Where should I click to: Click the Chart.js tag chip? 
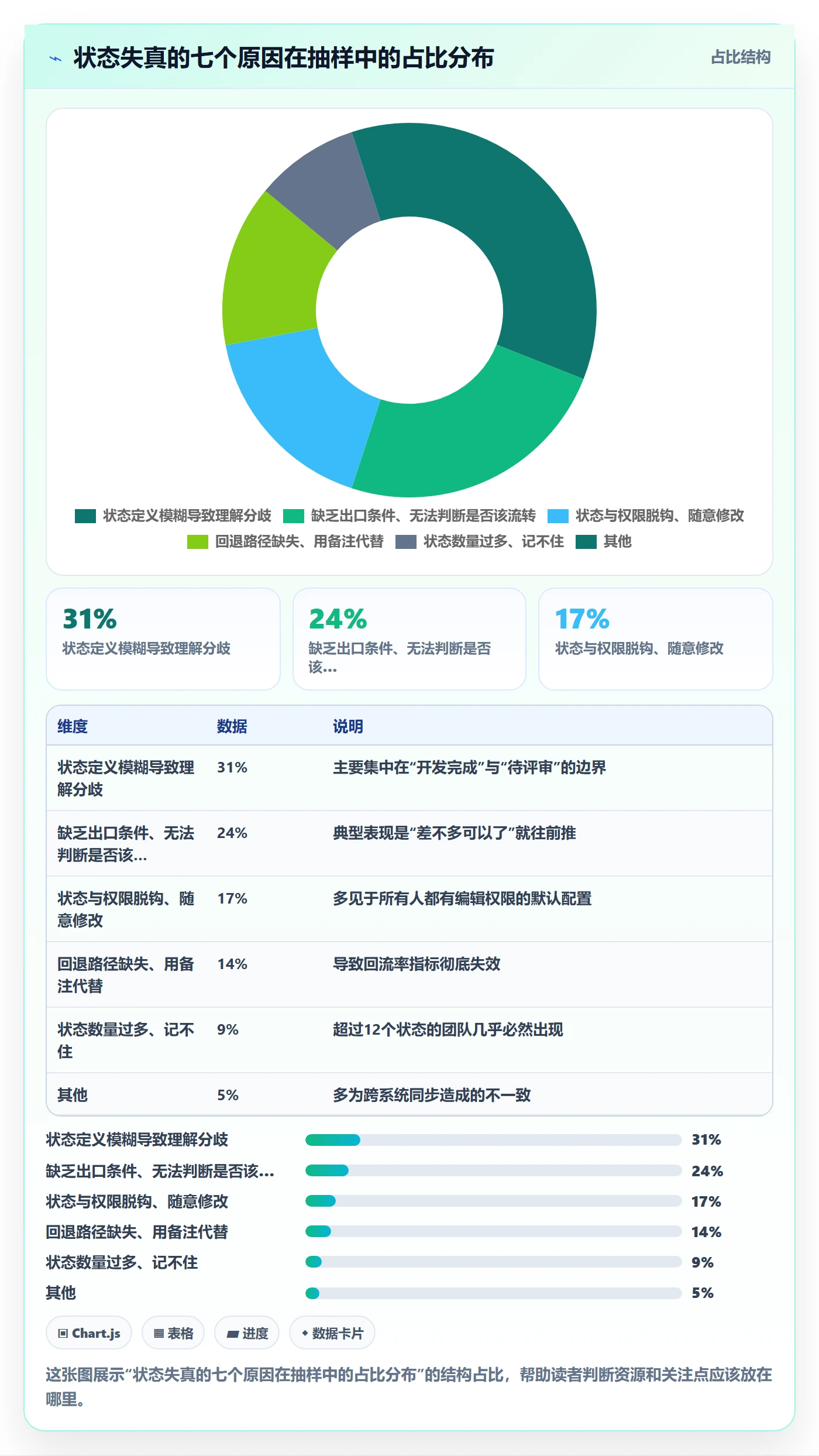point(89,1333)
